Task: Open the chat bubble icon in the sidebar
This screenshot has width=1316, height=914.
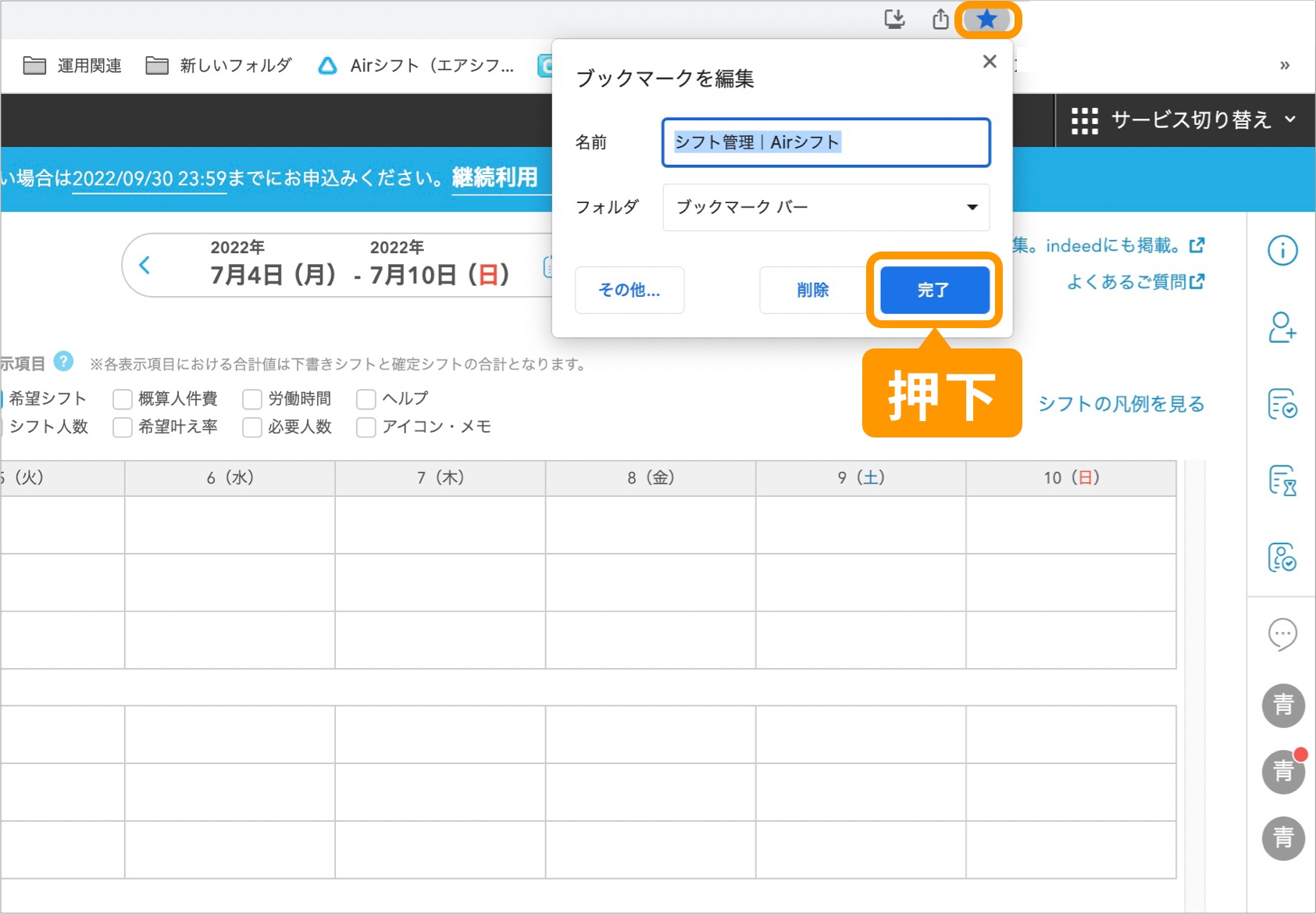Action: coord(1282,634)
